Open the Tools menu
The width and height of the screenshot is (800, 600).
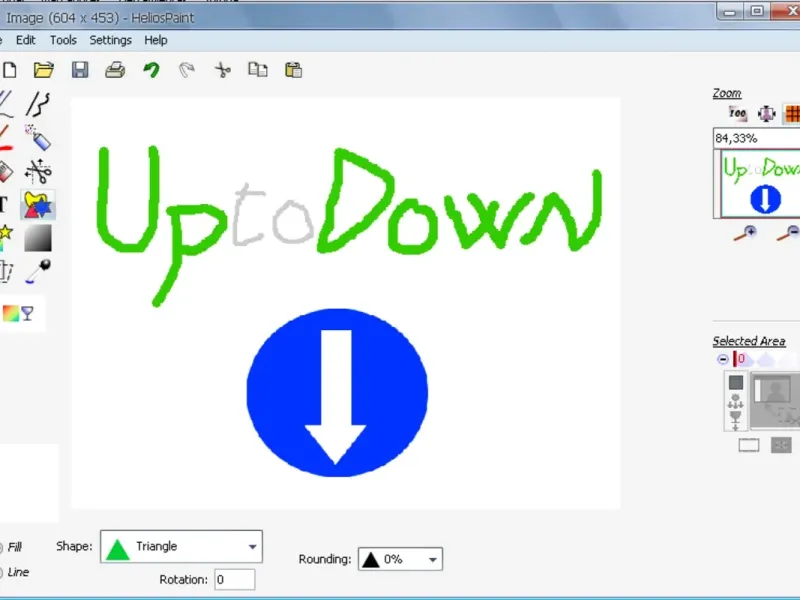pos(63,40)
